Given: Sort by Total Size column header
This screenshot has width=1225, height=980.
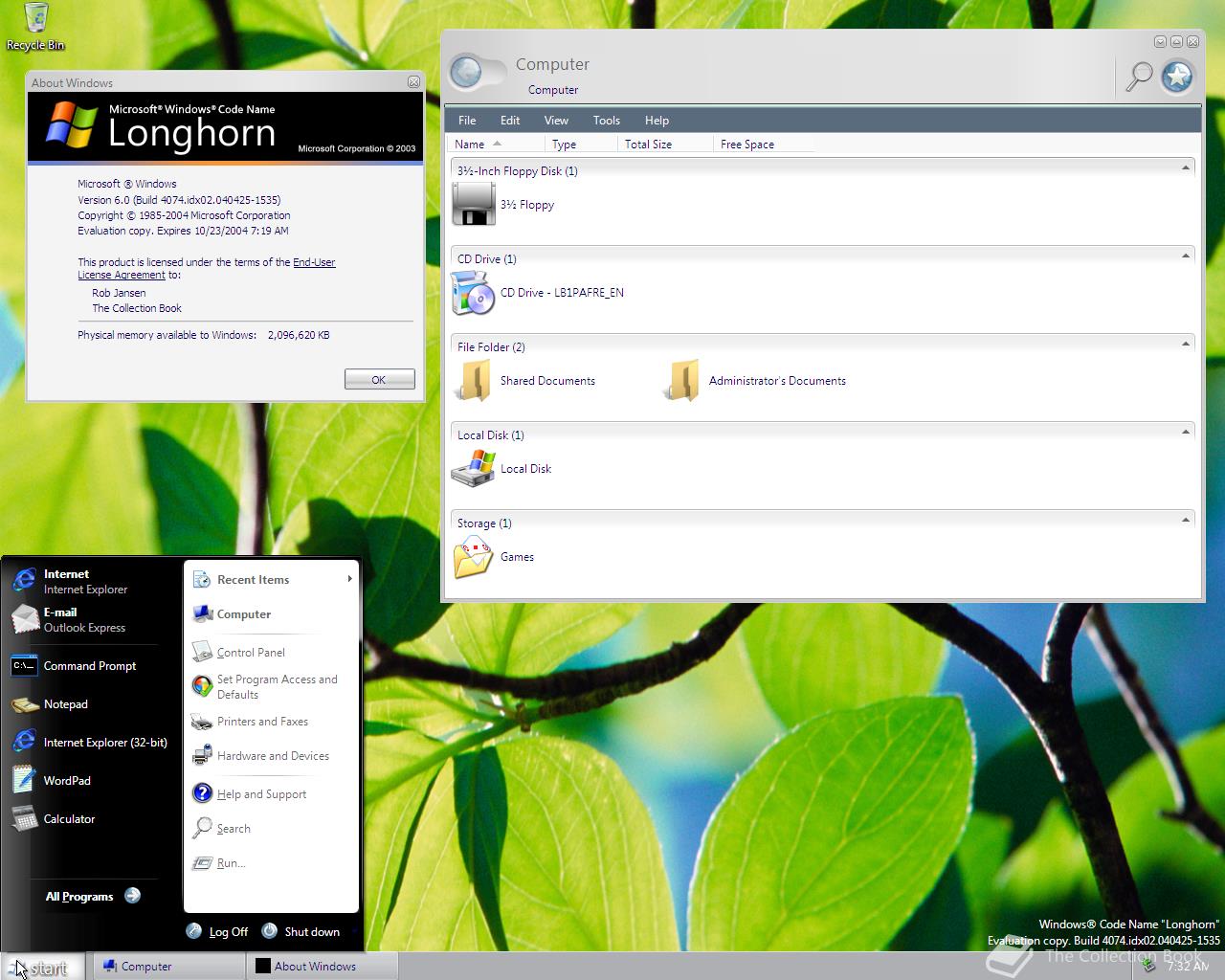Looking at the screenshot, I should point(665,144).
